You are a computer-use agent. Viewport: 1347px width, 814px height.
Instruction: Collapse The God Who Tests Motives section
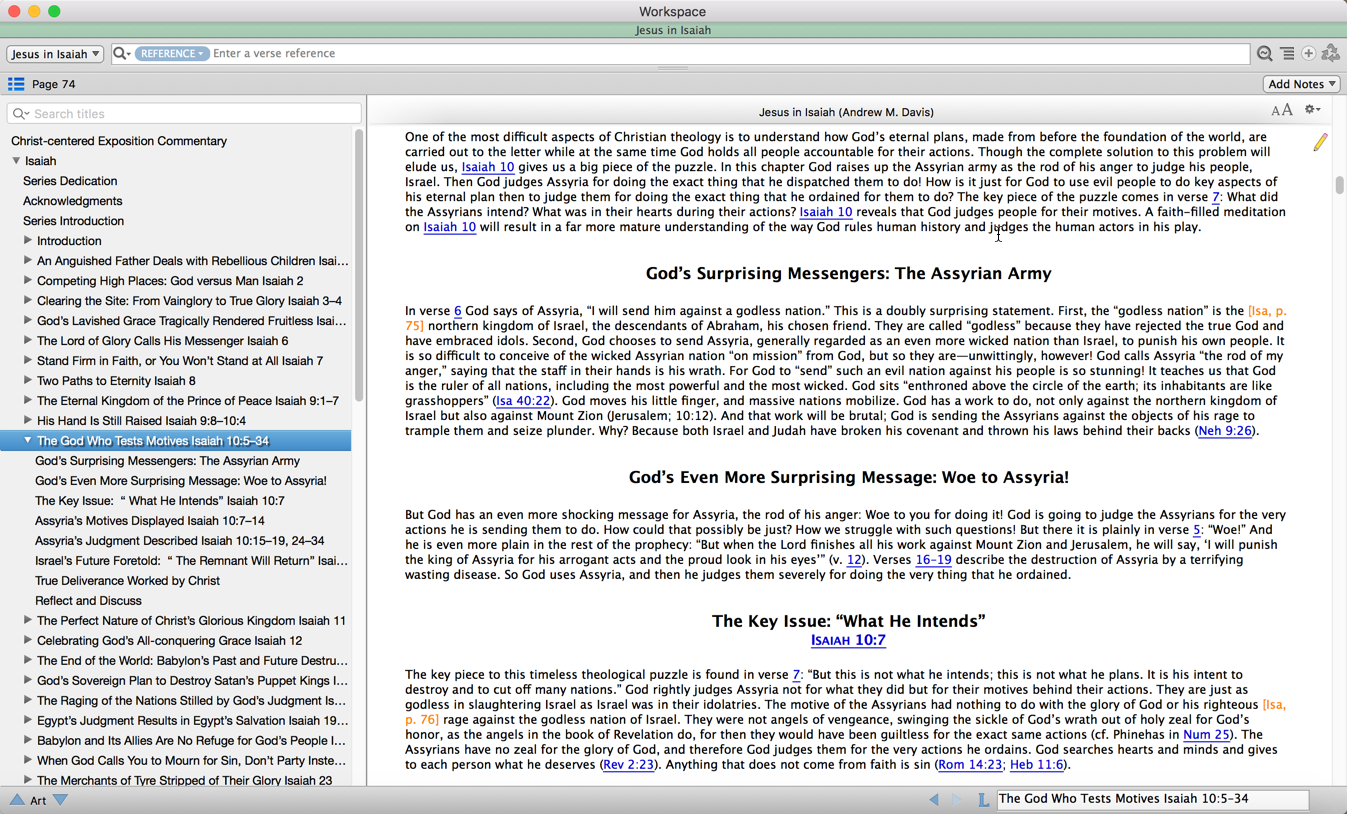tap(28, 441)
